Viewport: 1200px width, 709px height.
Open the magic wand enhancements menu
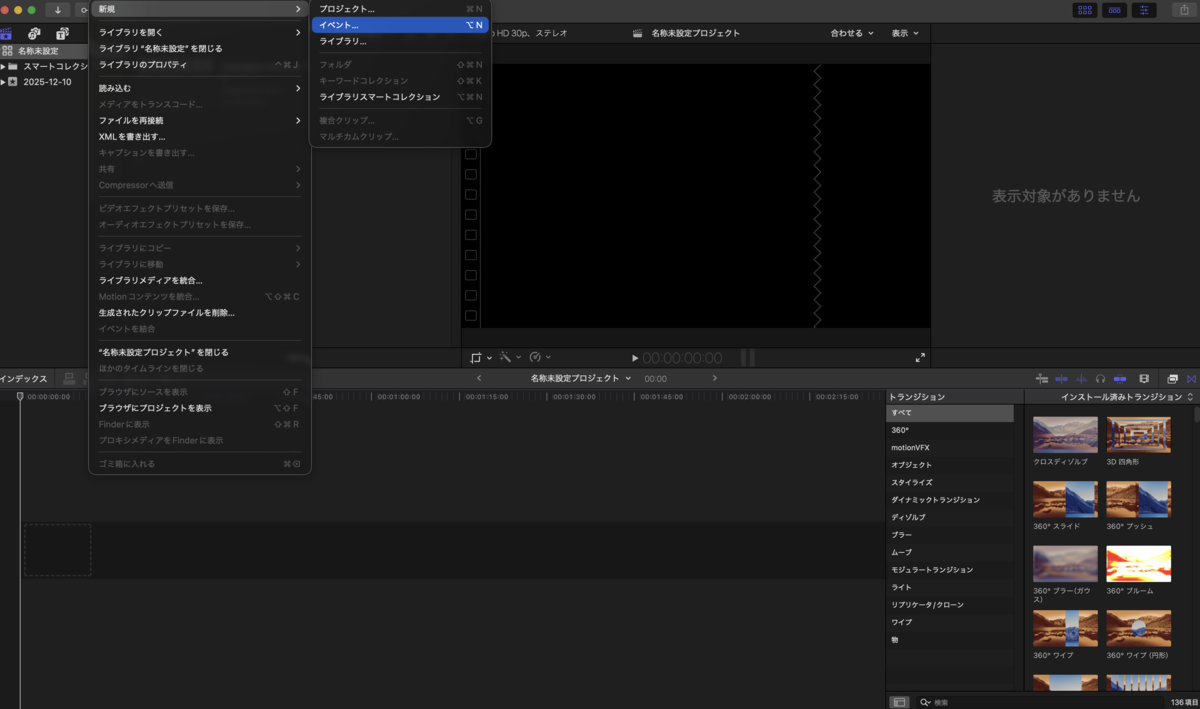[x=509, y=357]
